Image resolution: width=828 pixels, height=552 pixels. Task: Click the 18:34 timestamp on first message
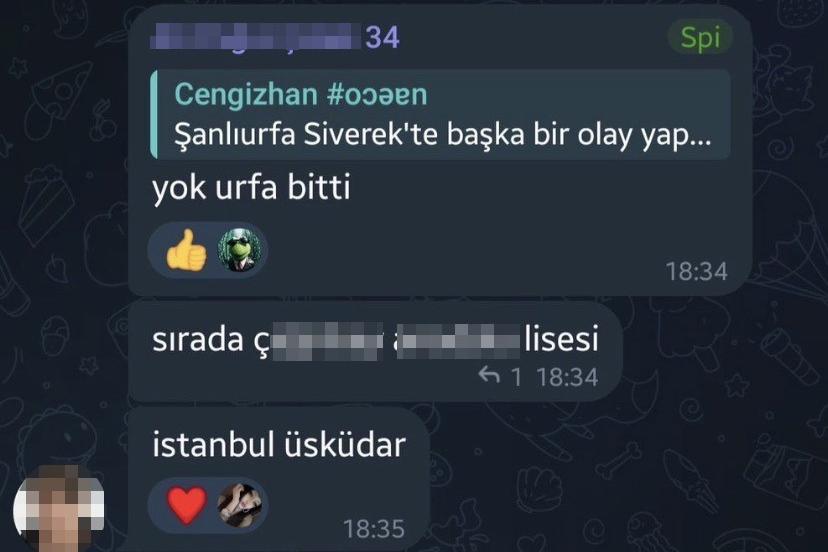[697, 272]
